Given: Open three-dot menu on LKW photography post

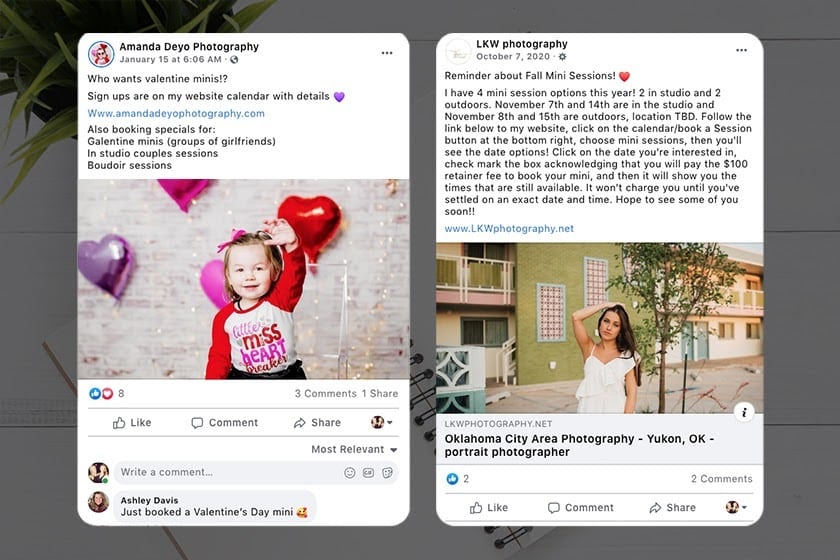Looking at the screenshot, I should [x=741, y=50].
